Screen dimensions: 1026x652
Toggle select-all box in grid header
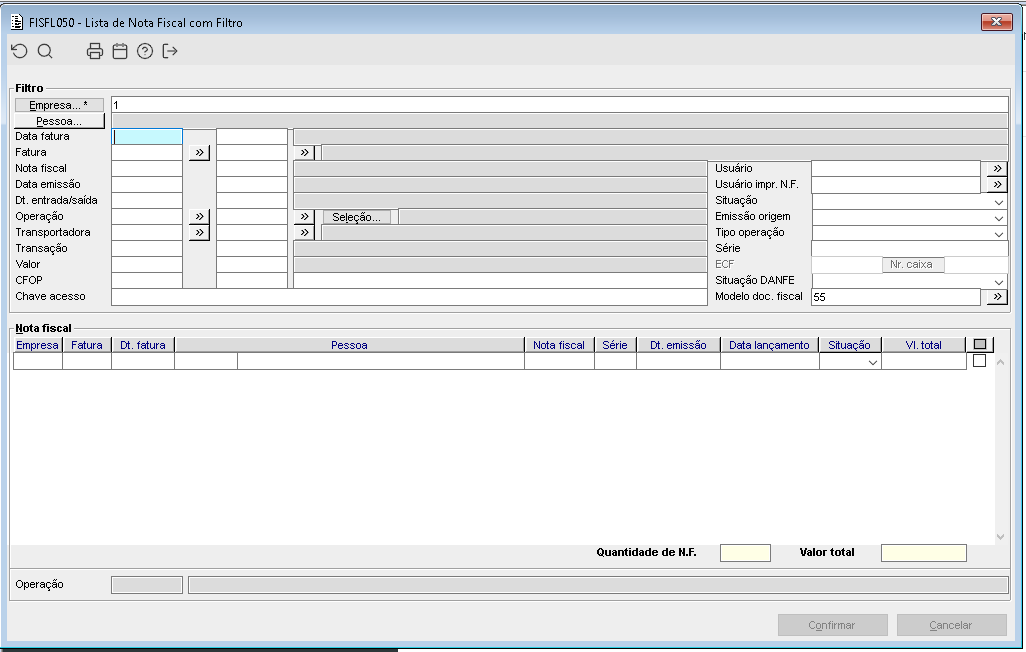980,344
